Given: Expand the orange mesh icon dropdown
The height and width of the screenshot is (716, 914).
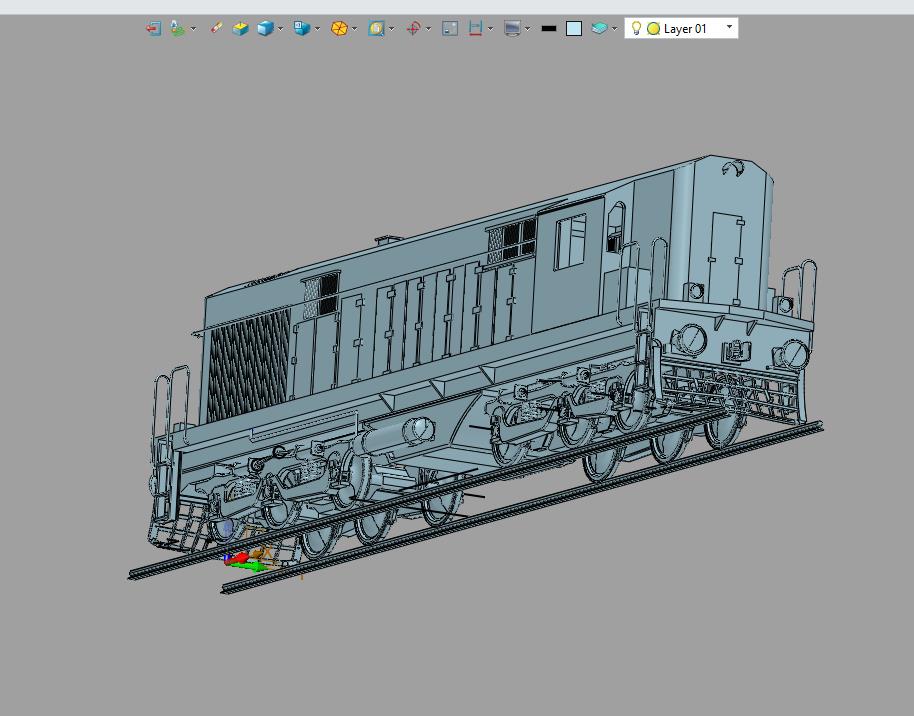Looking at the screenshot, I should point(354,29).
